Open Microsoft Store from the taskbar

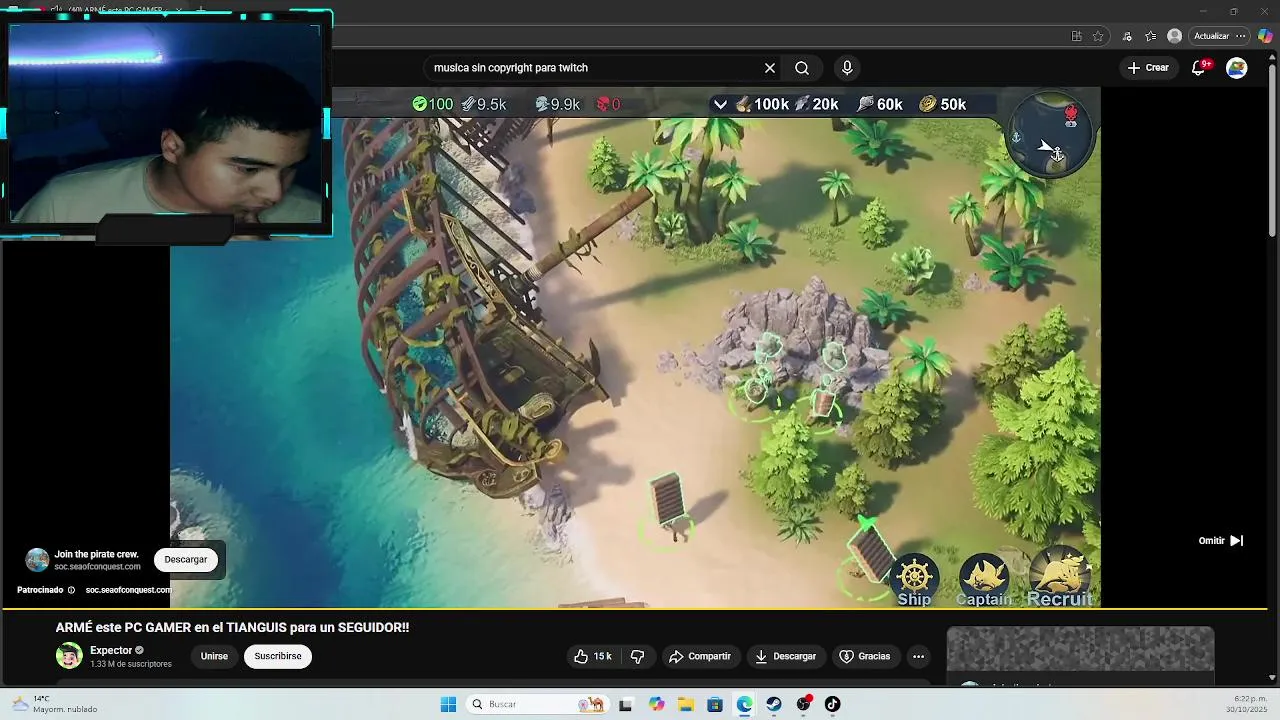pyautogui.click(x=715, y=704)
